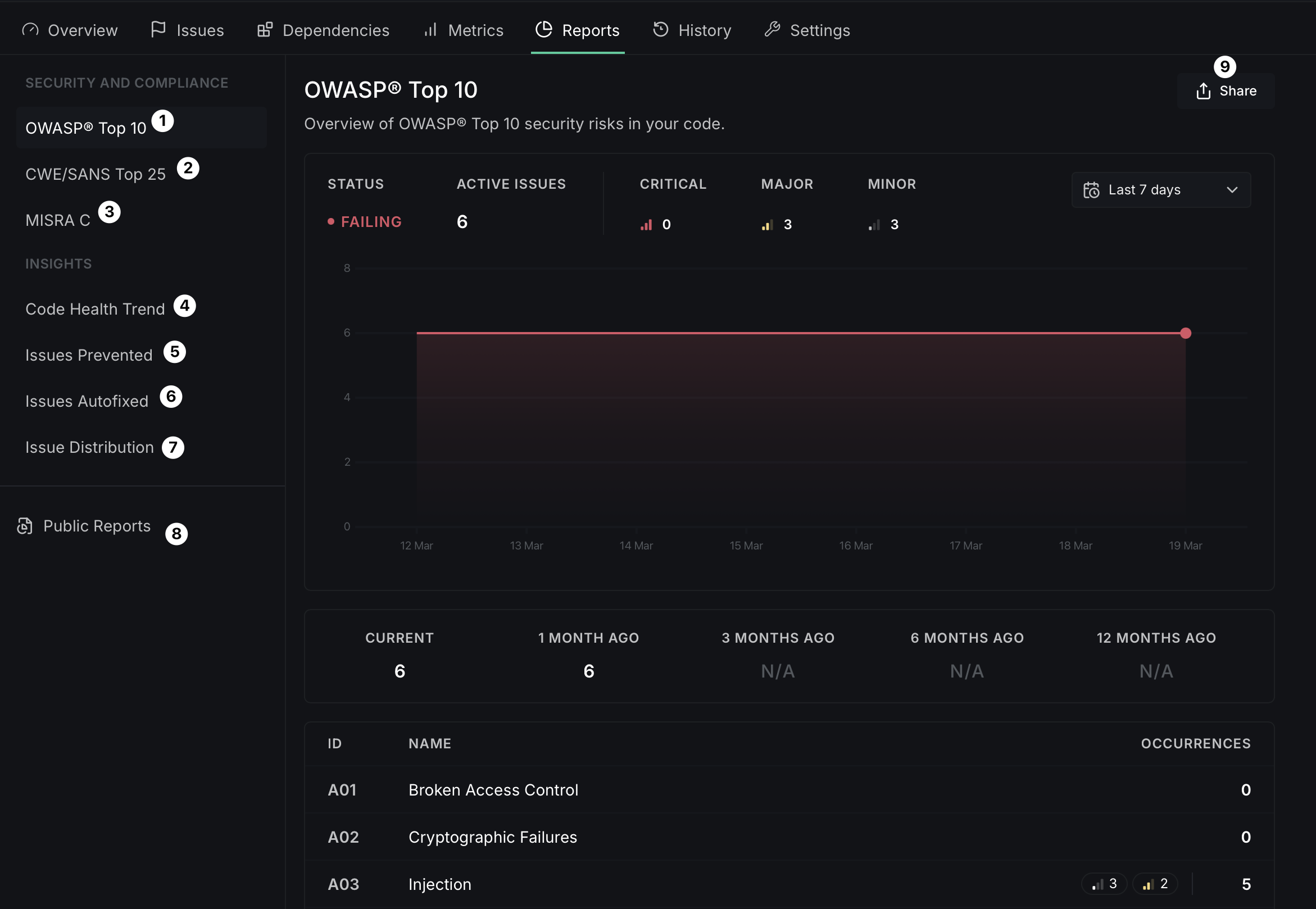
Task: Open Issue Distribution in sidebar
Action: (89, 448)
